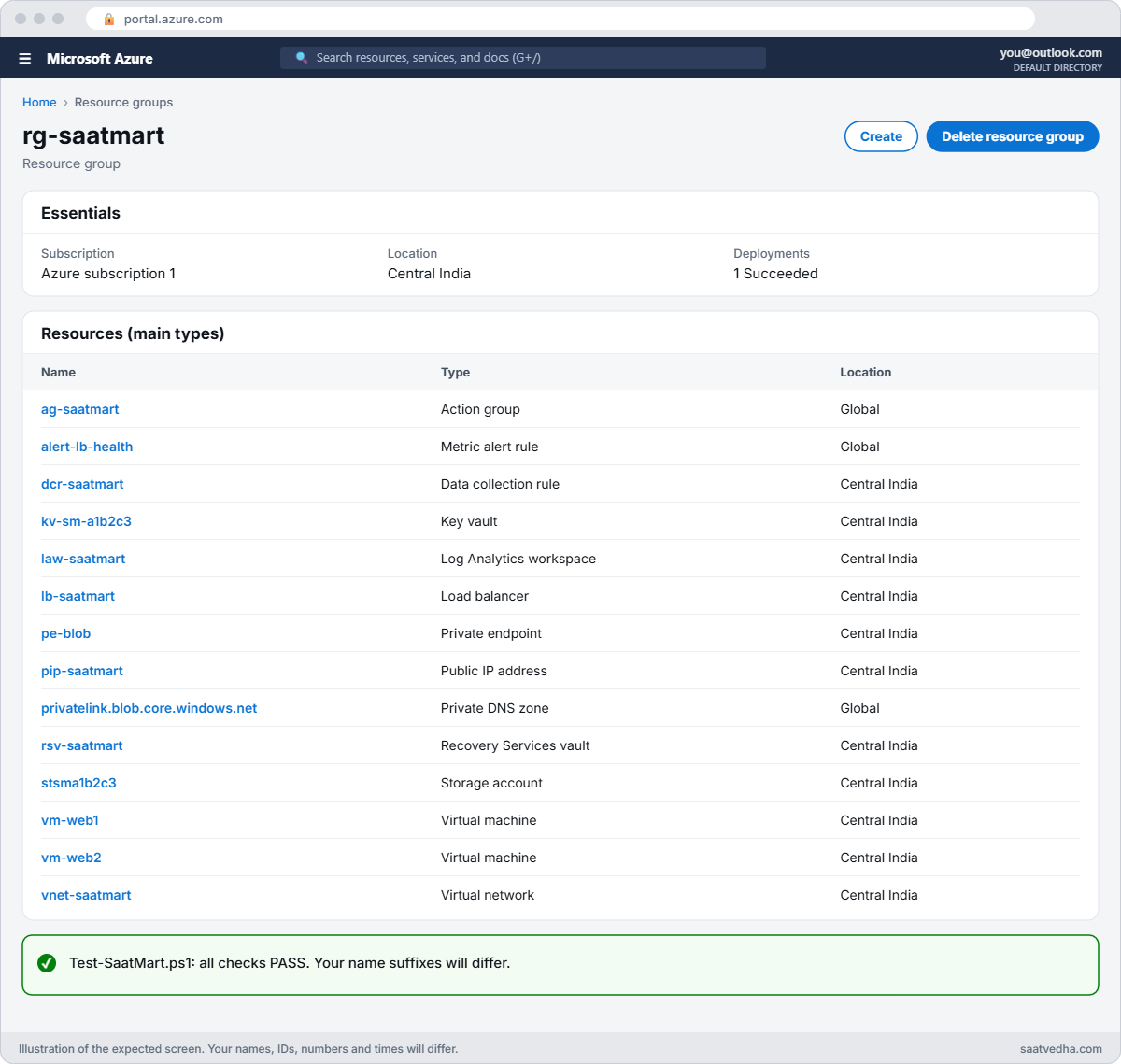Open privatelink.blob.core.windows.net DNS zone
Image resolution: width=1121 pixels, height=1064 pixels.
[149, 708]
